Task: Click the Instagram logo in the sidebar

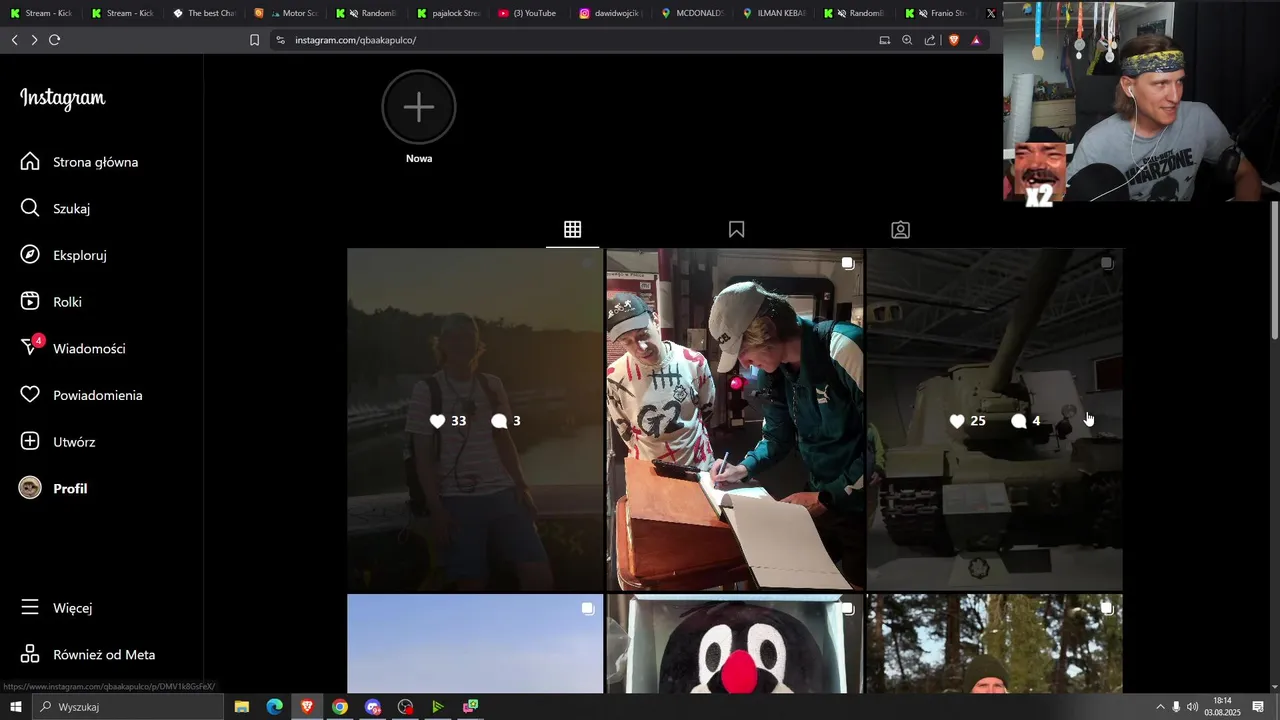Action: (62, 98)
